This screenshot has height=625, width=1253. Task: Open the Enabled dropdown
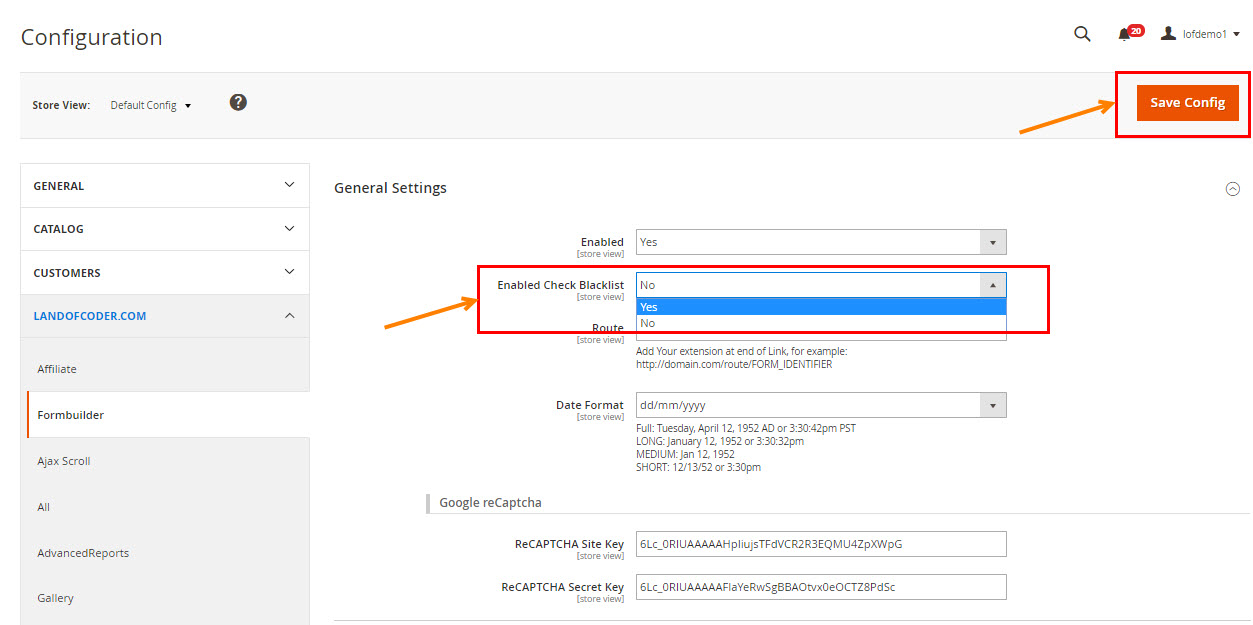pos(820,242)
